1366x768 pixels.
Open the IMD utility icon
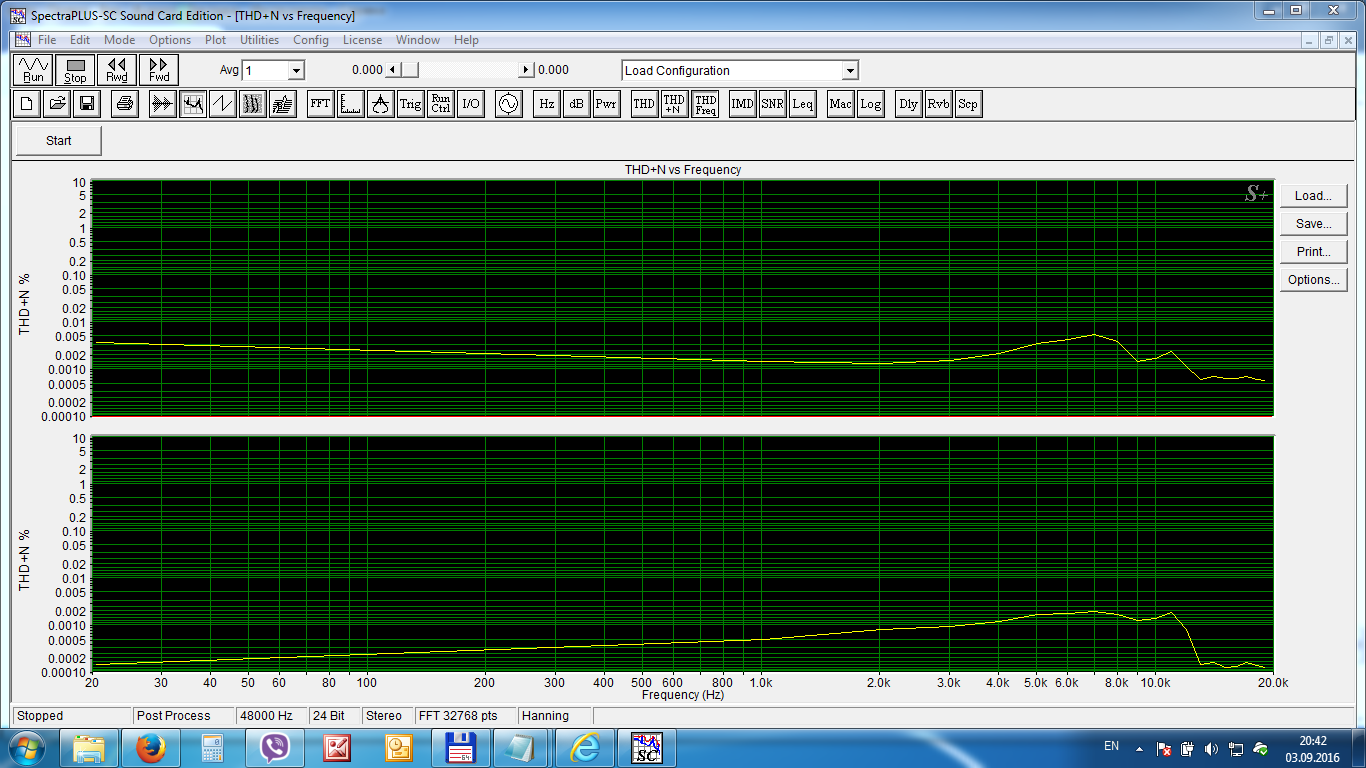tap(742, 104)
